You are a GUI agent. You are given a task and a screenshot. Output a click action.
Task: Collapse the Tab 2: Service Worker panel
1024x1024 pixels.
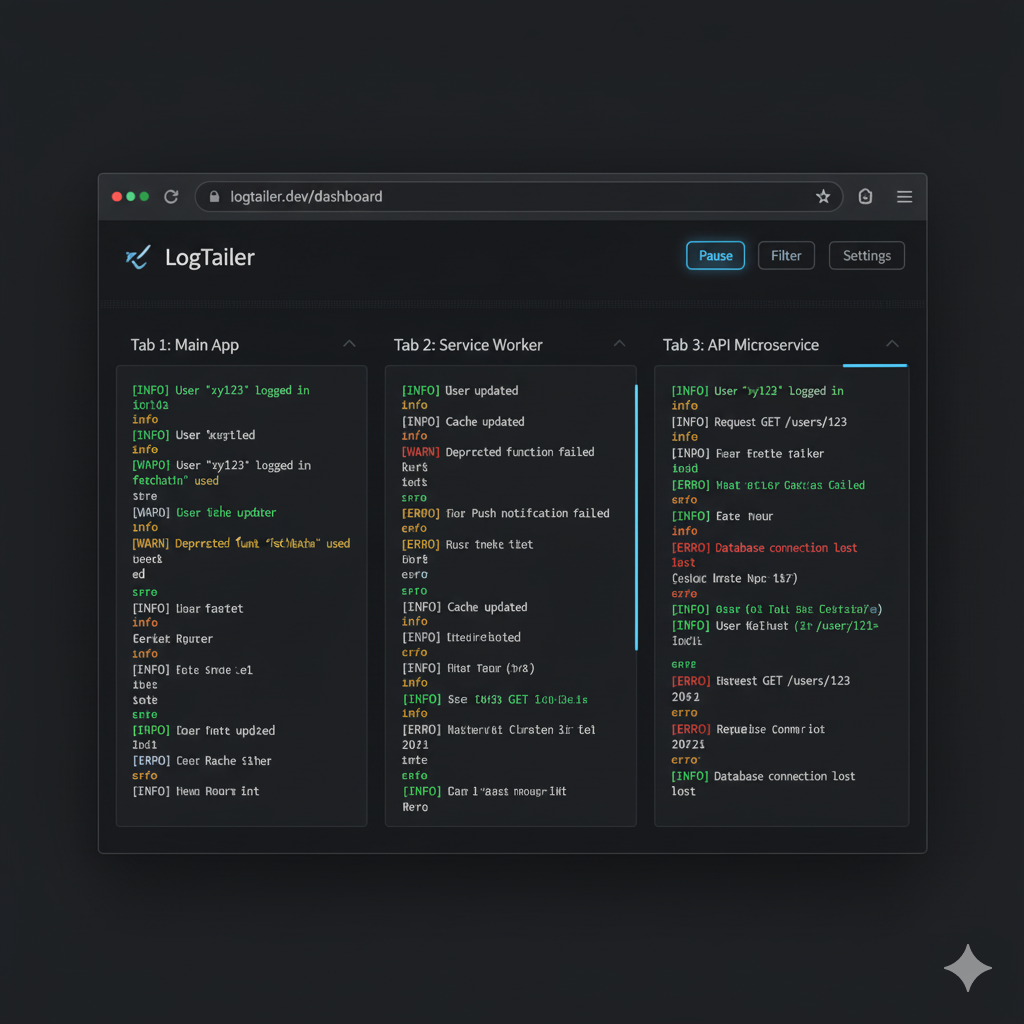[x=619, y=343]
